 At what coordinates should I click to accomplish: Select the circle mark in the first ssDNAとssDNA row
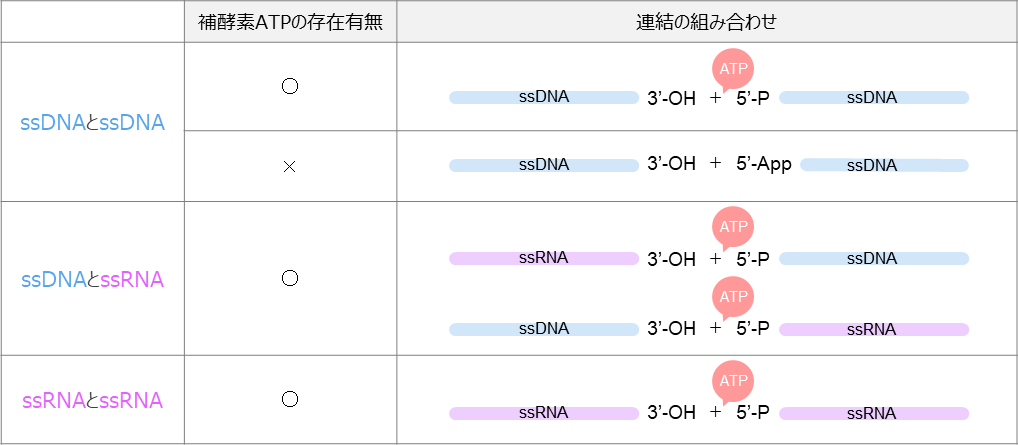(x=290, y=86)
